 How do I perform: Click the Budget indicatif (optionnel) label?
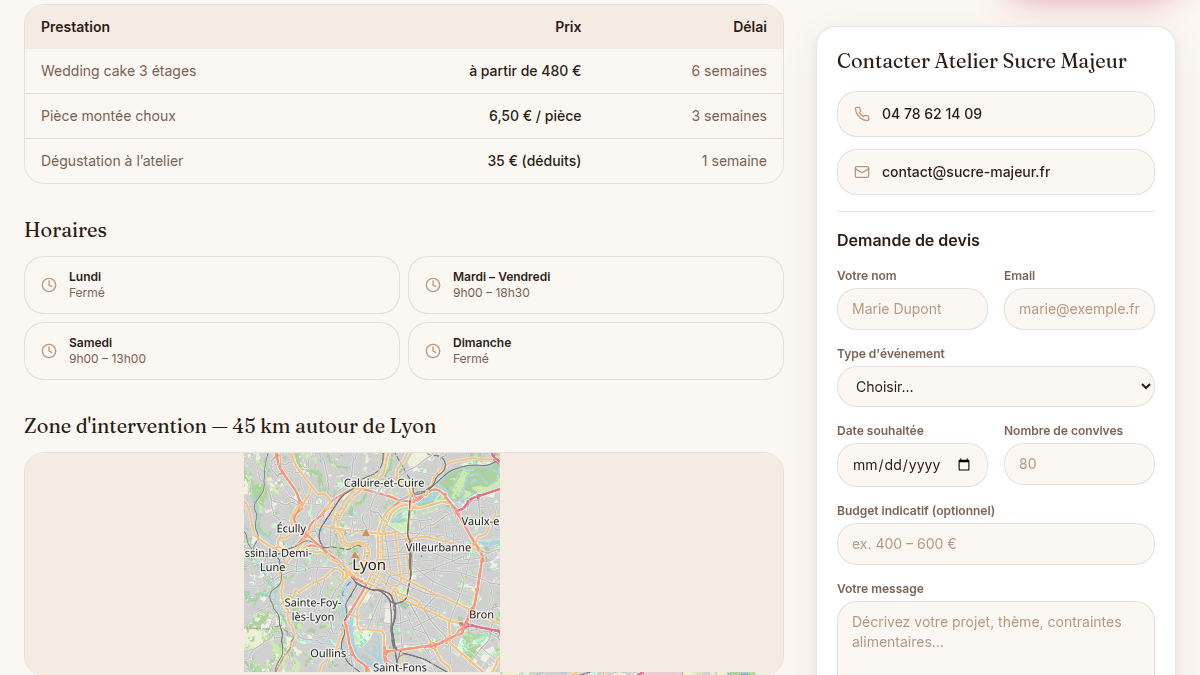click(916, 511)
